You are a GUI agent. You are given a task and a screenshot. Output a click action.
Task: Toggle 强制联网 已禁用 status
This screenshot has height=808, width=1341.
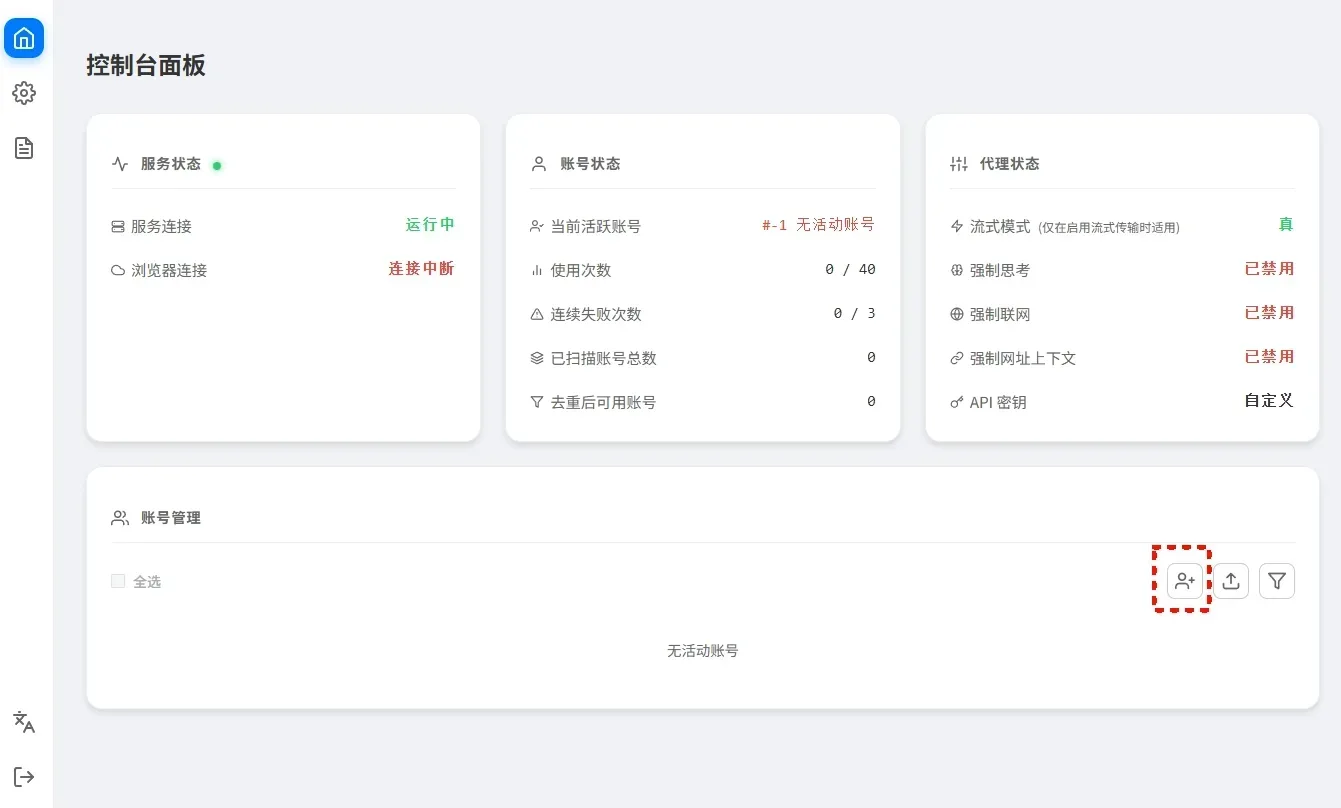coord(1269,313)
